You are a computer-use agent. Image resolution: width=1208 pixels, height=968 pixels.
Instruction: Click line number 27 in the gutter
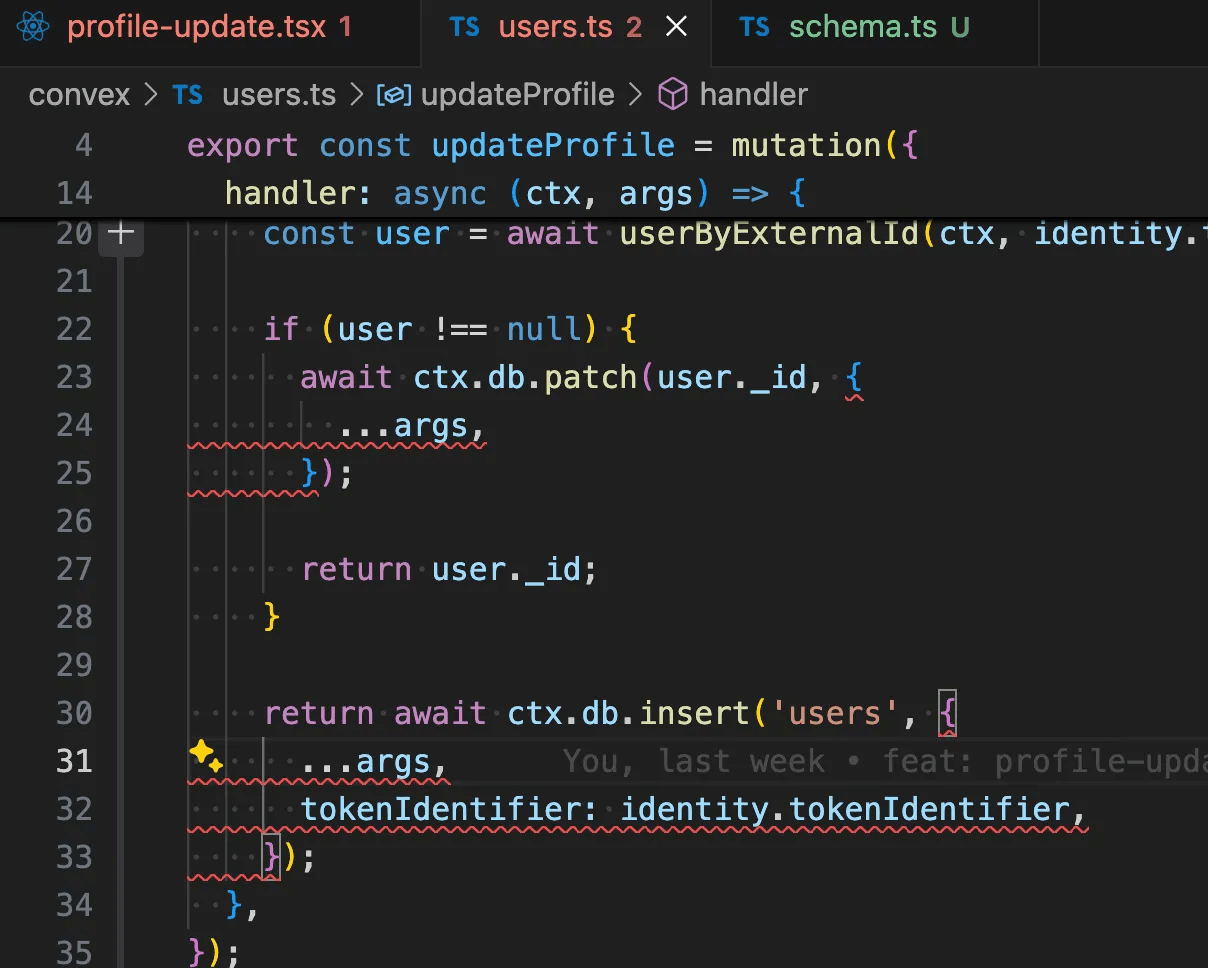coord(74,570)
